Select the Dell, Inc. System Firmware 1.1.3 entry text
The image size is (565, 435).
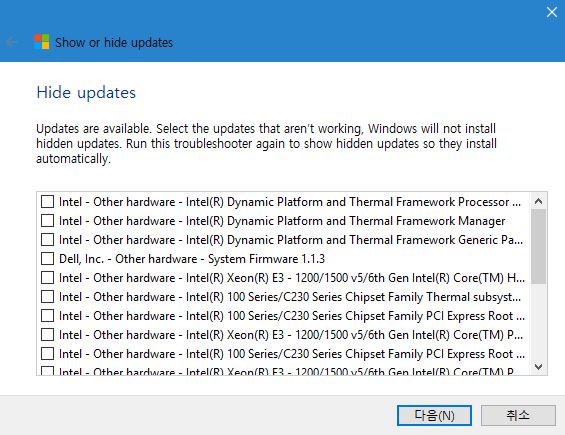(192, 259)
